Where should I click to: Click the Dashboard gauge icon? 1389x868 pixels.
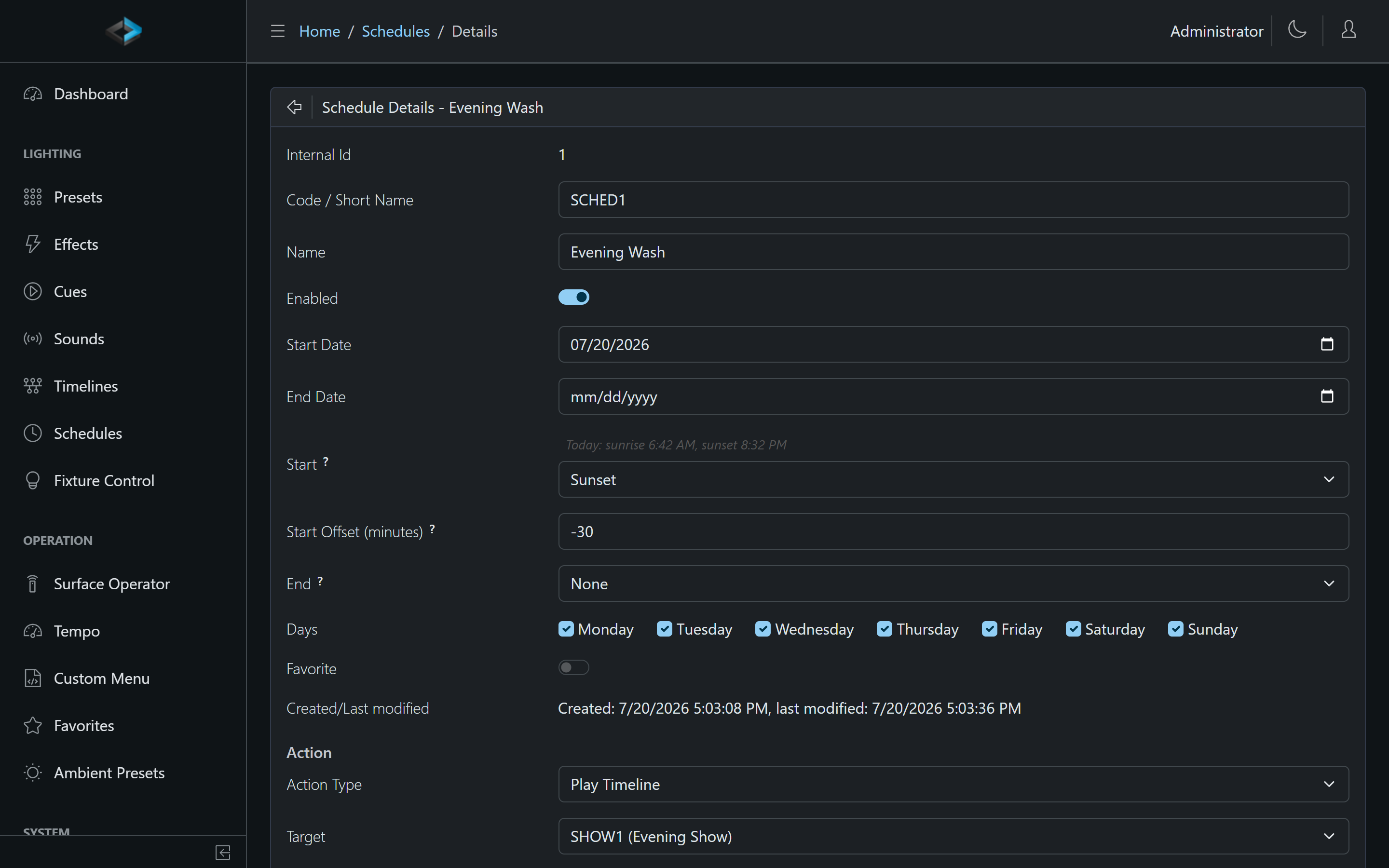33,94
